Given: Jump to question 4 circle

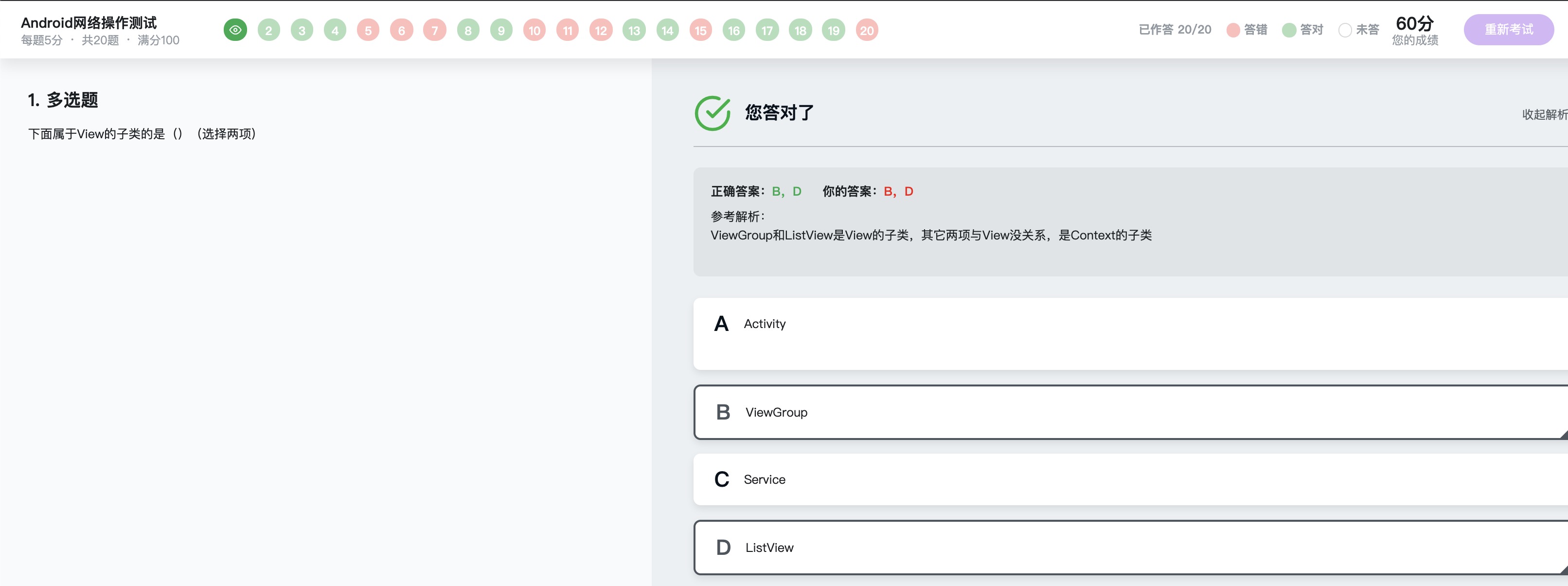Looking at the screenshot, I should [x=335, y=30].
